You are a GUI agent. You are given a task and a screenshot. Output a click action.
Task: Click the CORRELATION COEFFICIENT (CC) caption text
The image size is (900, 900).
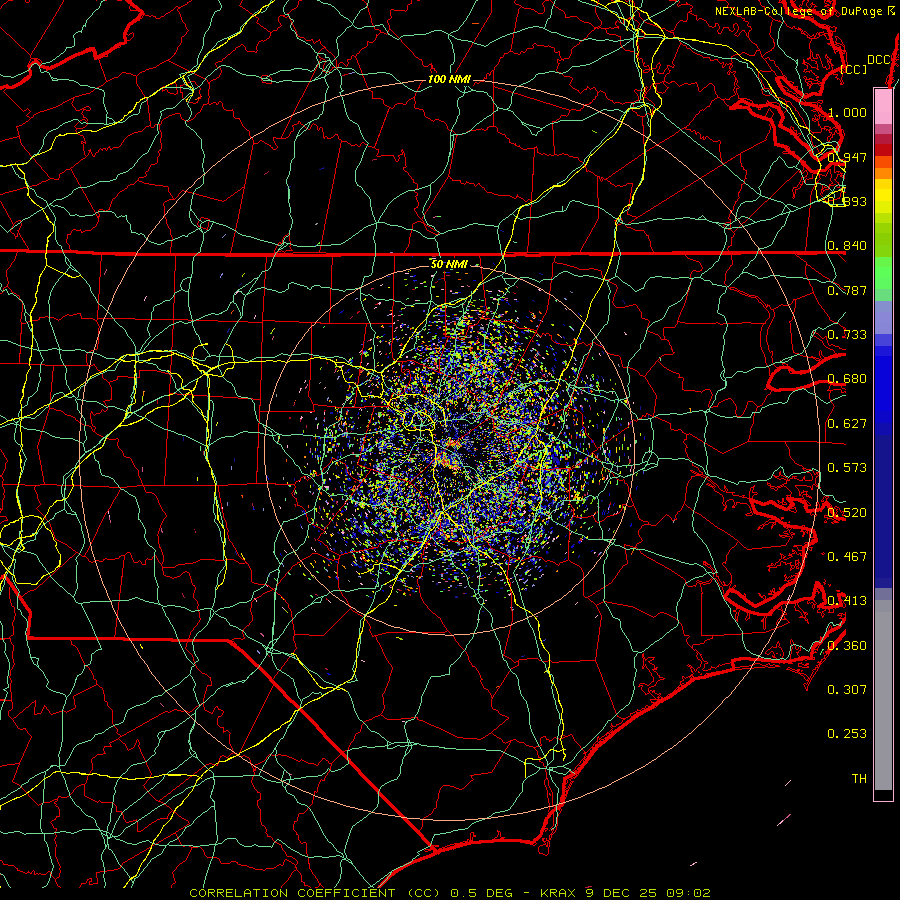pos(315,893)
